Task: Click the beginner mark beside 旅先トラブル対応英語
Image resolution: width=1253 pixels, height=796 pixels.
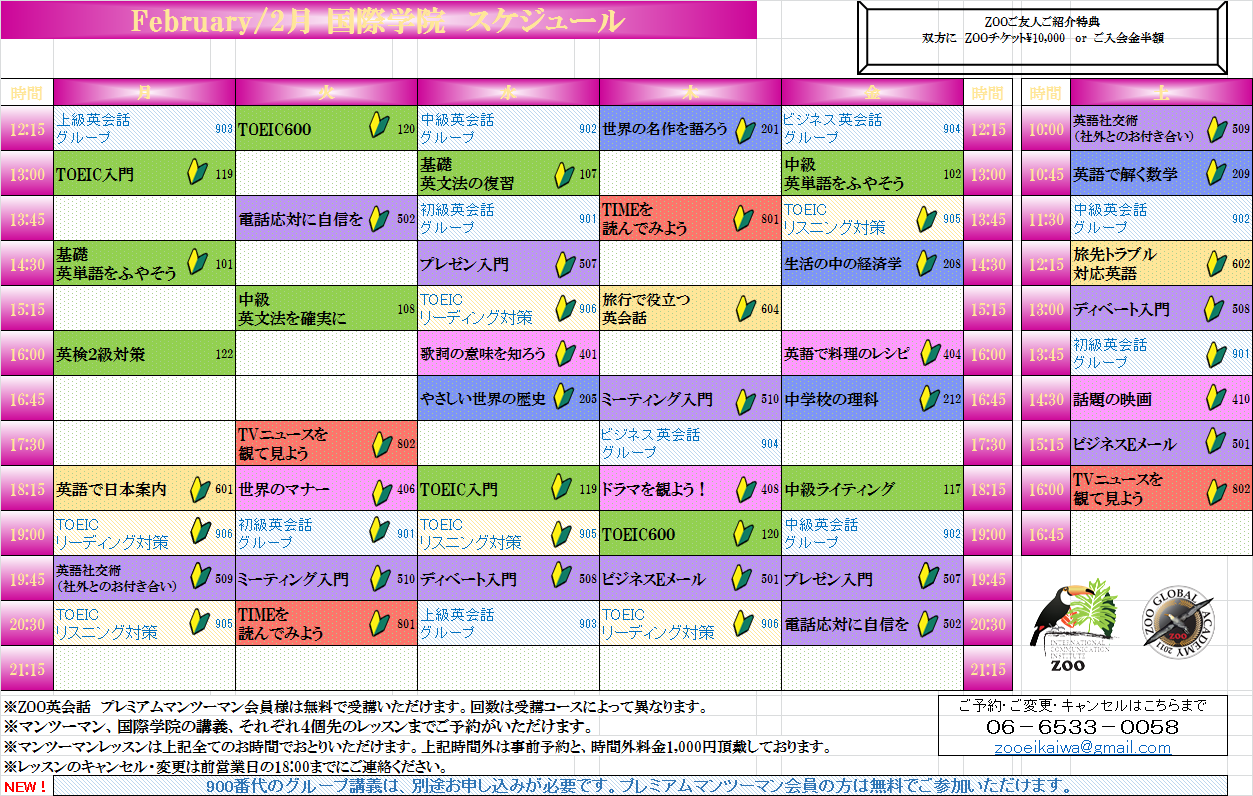Action: click(x=1216, y=264)
